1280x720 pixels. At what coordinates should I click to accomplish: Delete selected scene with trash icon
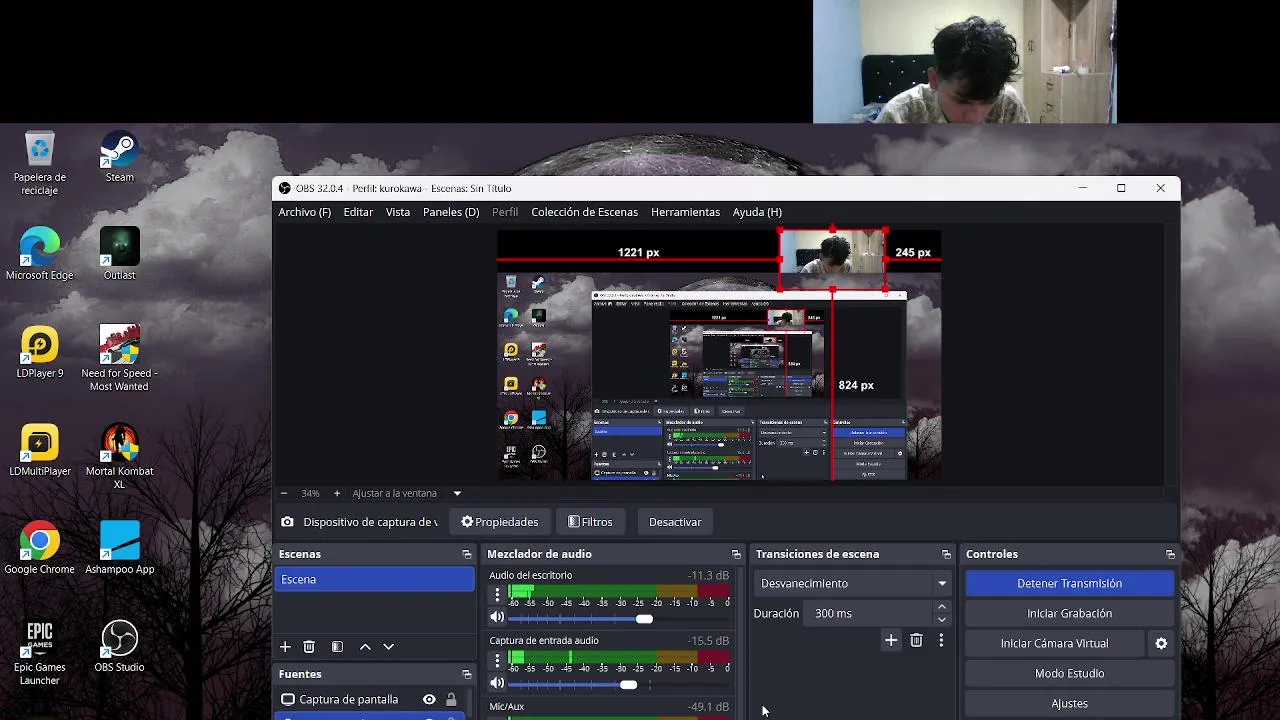click(309, 647)
